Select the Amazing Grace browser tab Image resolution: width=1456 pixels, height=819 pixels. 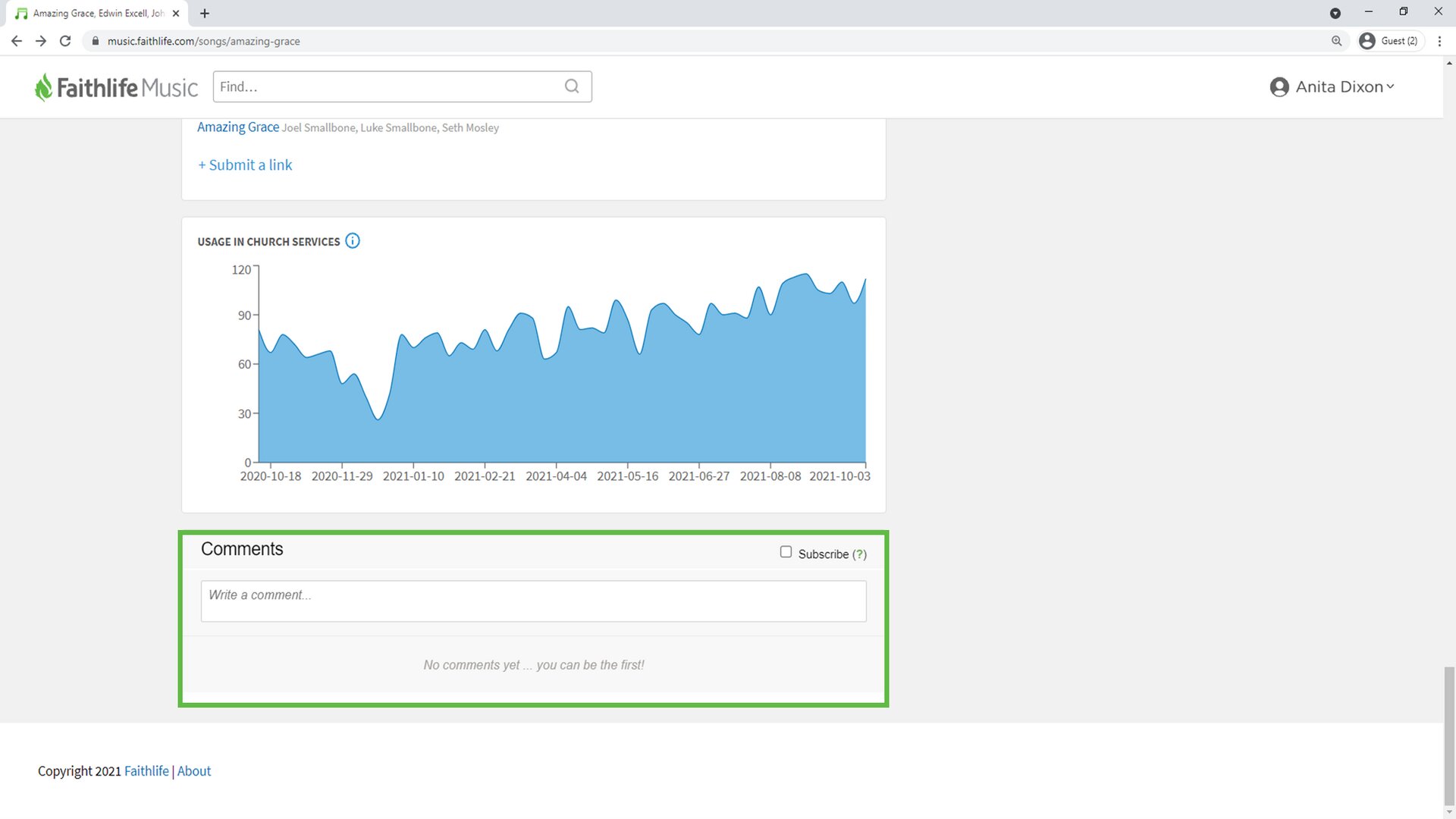point(99,13)
